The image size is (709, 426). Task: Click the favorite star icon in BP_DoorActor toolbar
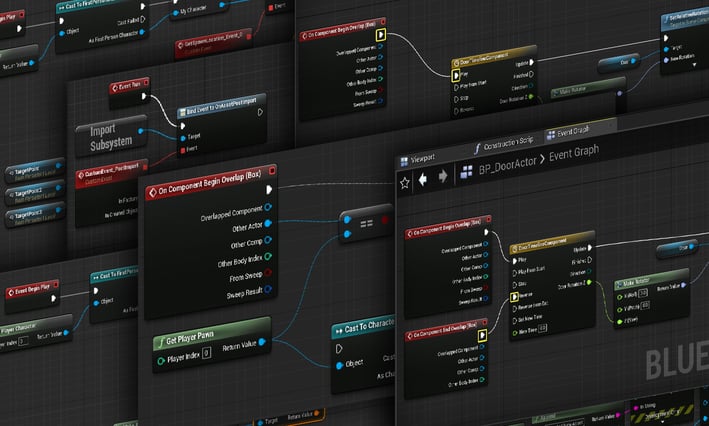[x=405, y=183]
